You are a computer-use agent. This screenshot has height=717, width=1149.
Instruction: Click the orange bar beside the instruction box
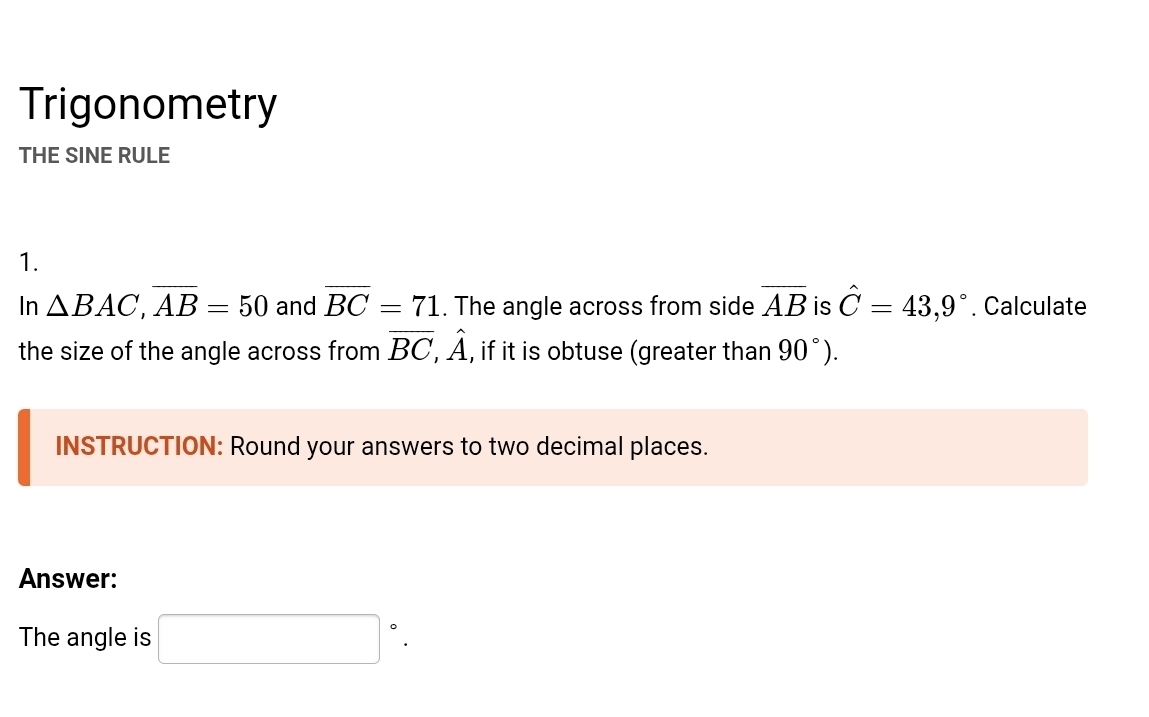point(24,446)
